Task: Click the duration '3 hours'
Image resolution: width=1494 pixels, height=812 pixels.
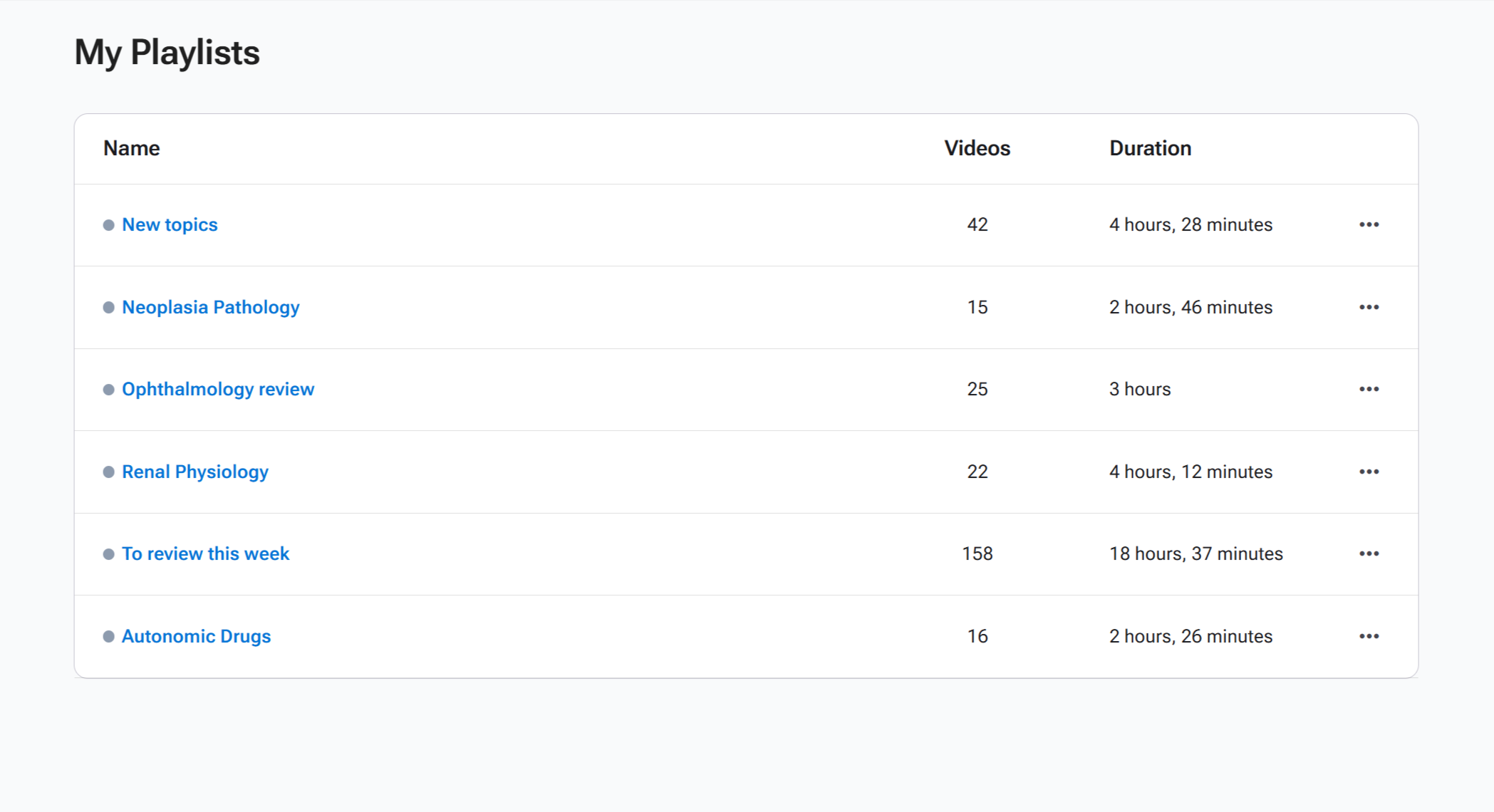Action: pyautogui.click(x=1140, y=390)
